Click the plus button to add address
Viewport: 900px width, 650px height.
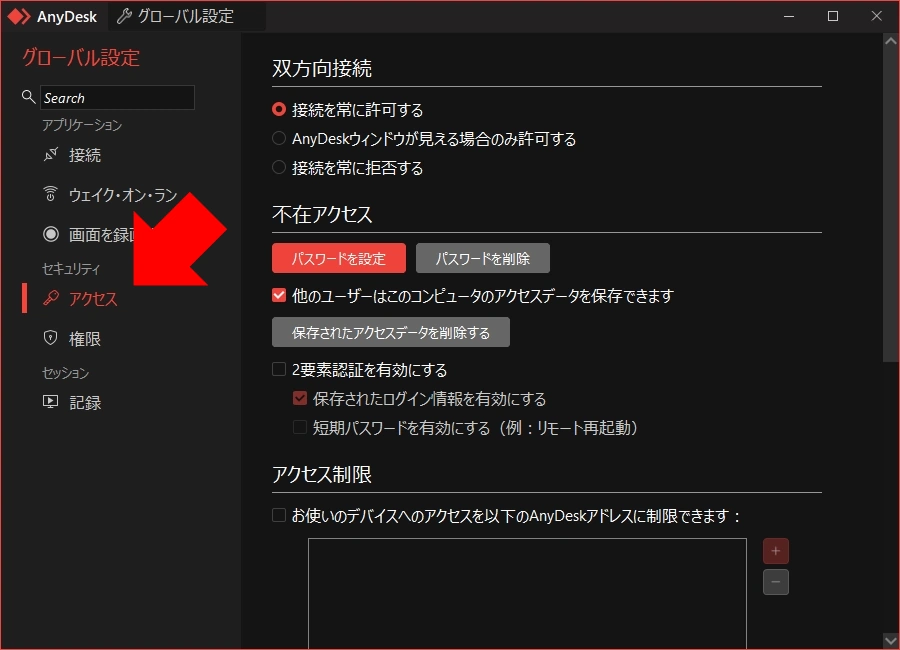click(x=776, y=550)
